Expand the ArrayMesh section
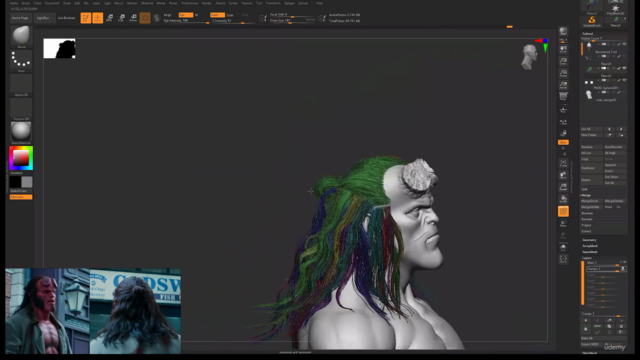This screenshot has height=360, width=640. pyautogui.click(x=590, y=246)
